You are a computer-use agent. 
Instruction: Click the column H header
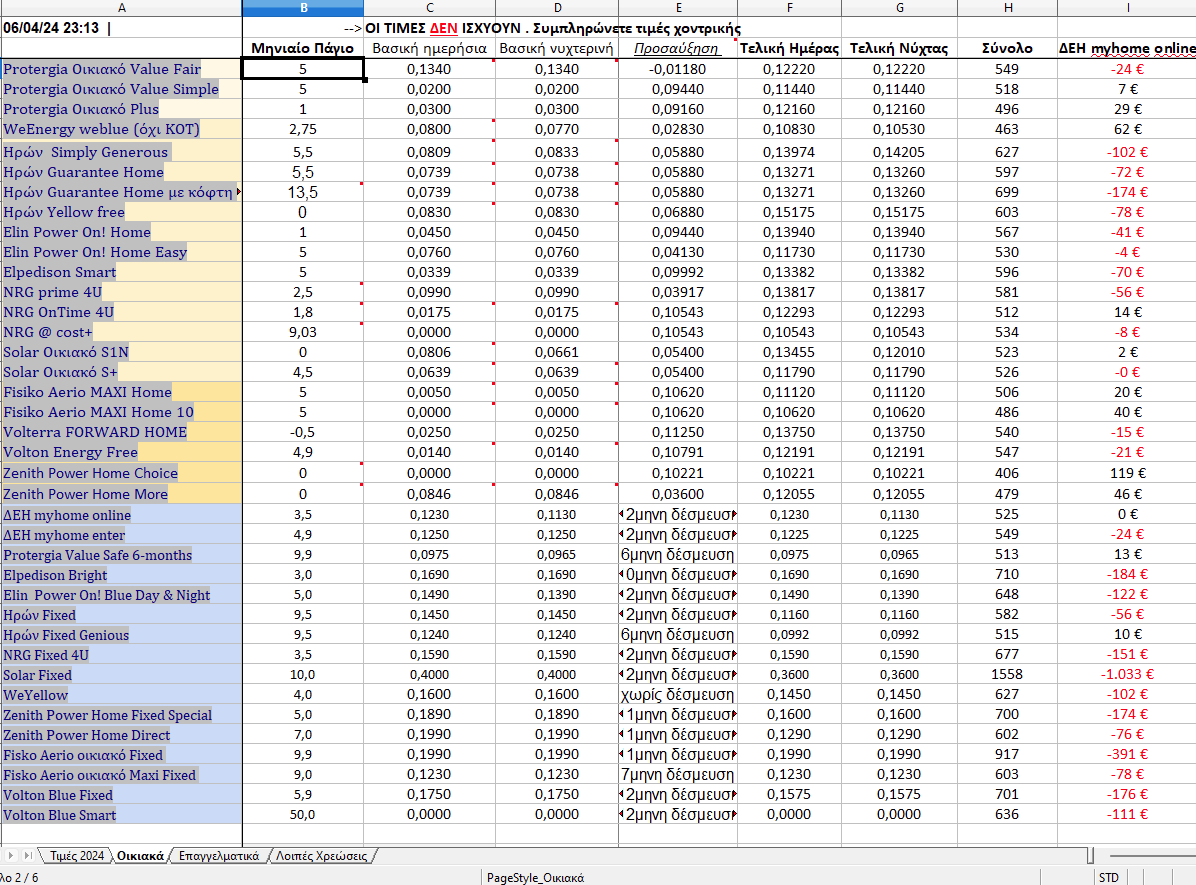pyautogui.click(x=1007, y=8)
